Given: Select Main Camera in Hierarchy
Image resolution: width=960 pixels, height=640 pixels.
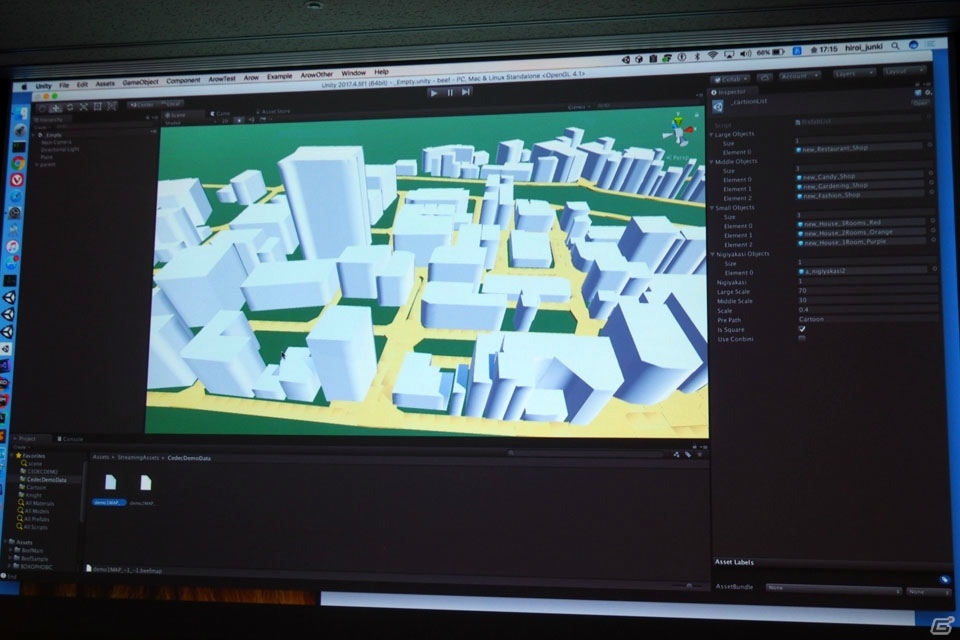Looking at the screenshot, I should click(56, 142).
